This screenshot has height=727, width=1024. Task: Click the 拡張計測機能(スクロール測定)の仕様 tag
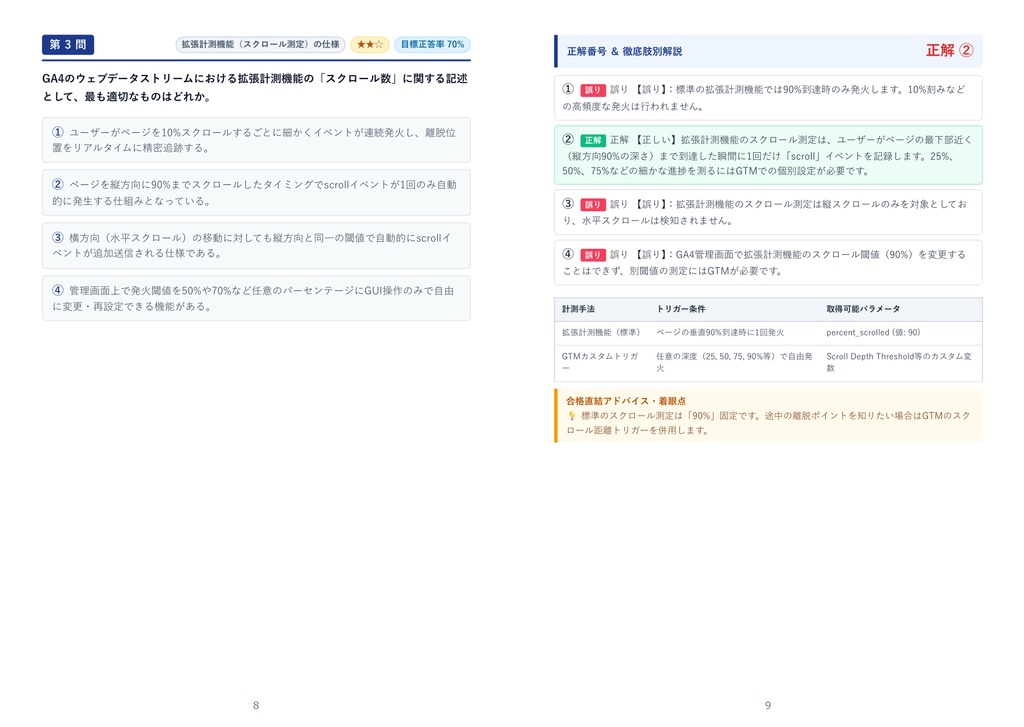pos(261,44)
